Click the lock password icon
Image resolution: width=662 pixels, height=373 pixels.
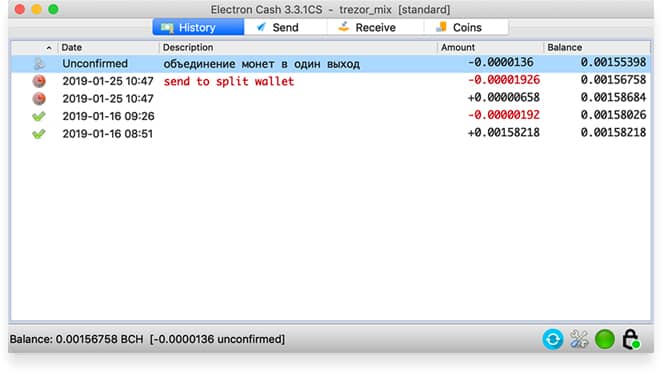pyautogui.click(x=631, y=339)
